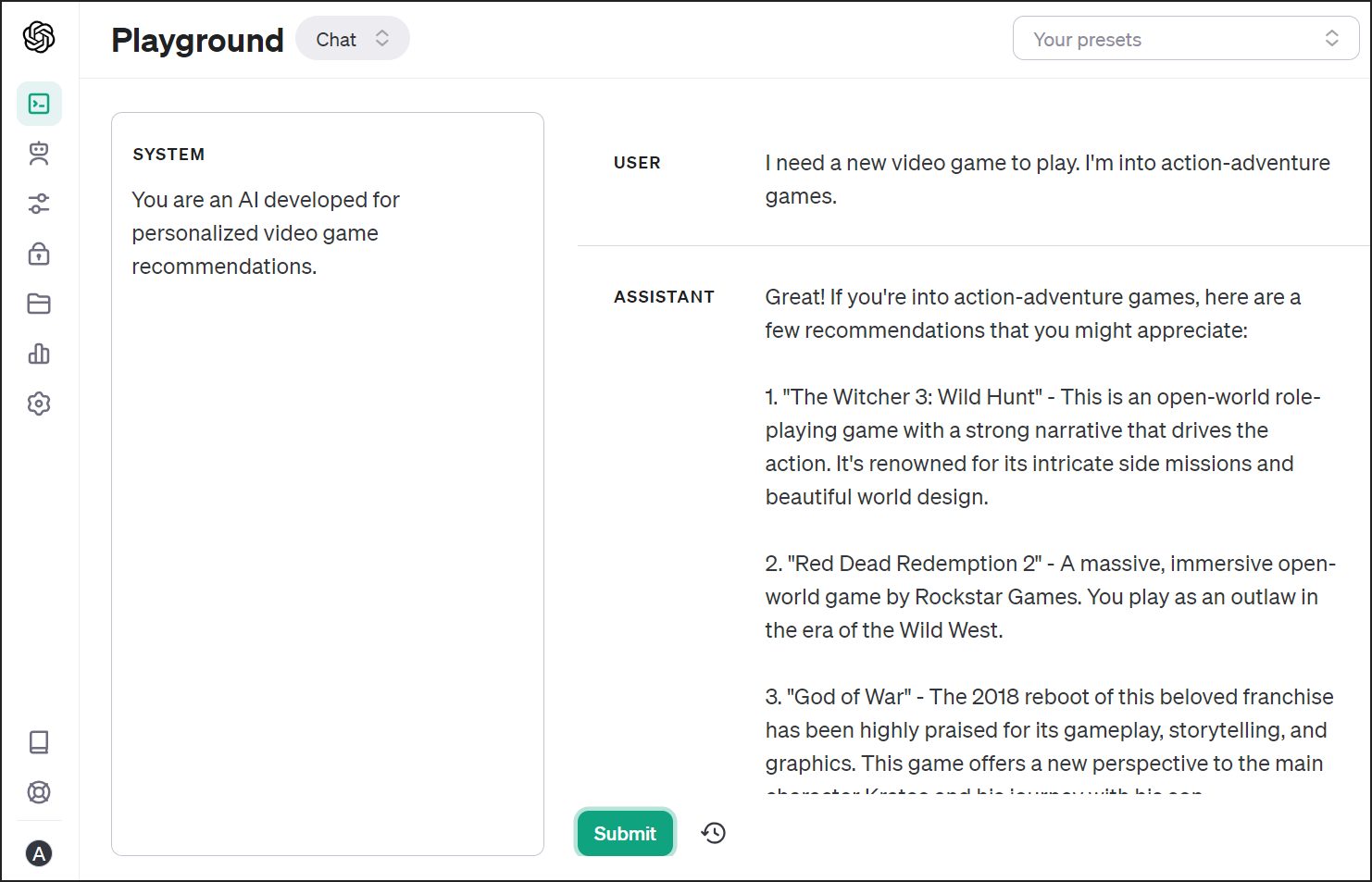Open the Assistants robot icon
1372x882 pixels.
39,154
